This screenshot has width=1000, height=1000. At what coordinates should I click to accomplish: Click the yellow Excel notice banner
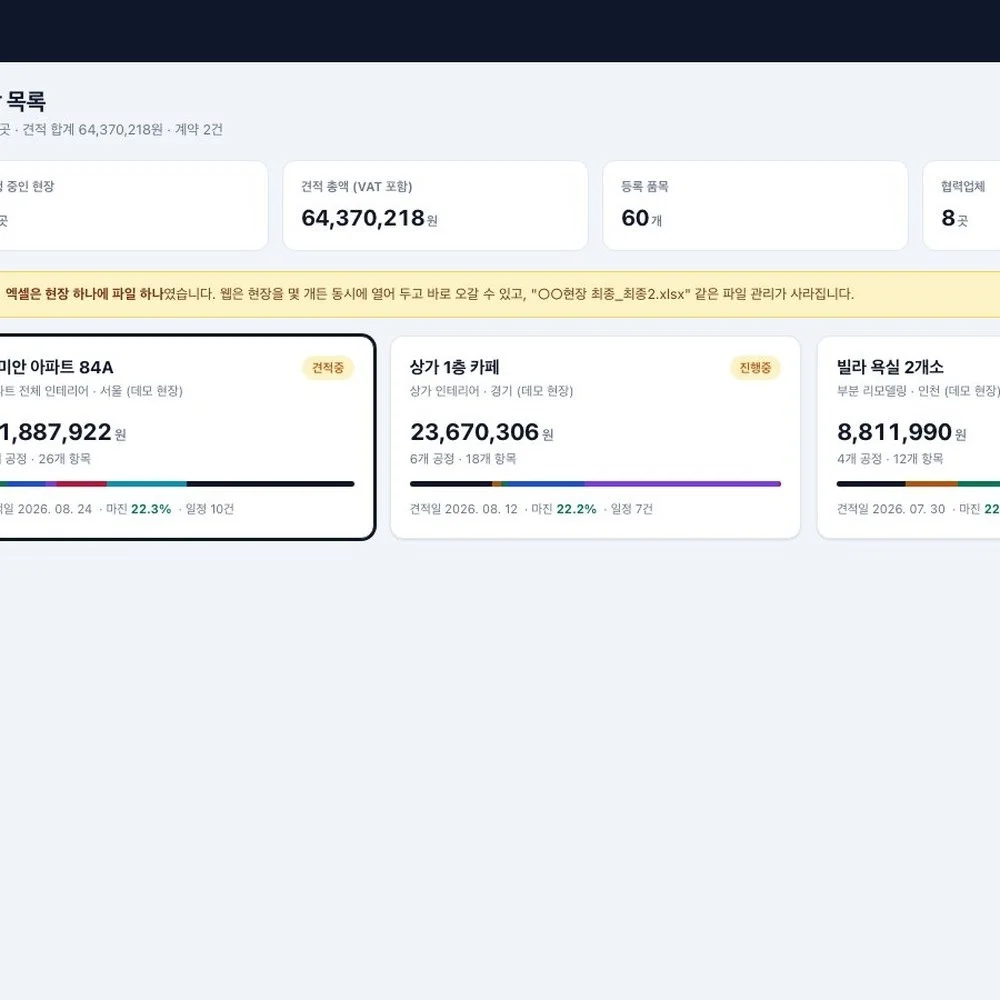(x=500, y=294)
